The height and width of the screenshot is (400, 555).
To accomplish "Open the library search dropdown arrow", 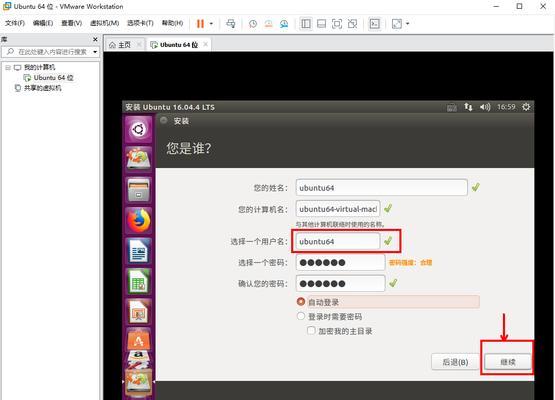I will pyautogui.click(x=95, y=52).
